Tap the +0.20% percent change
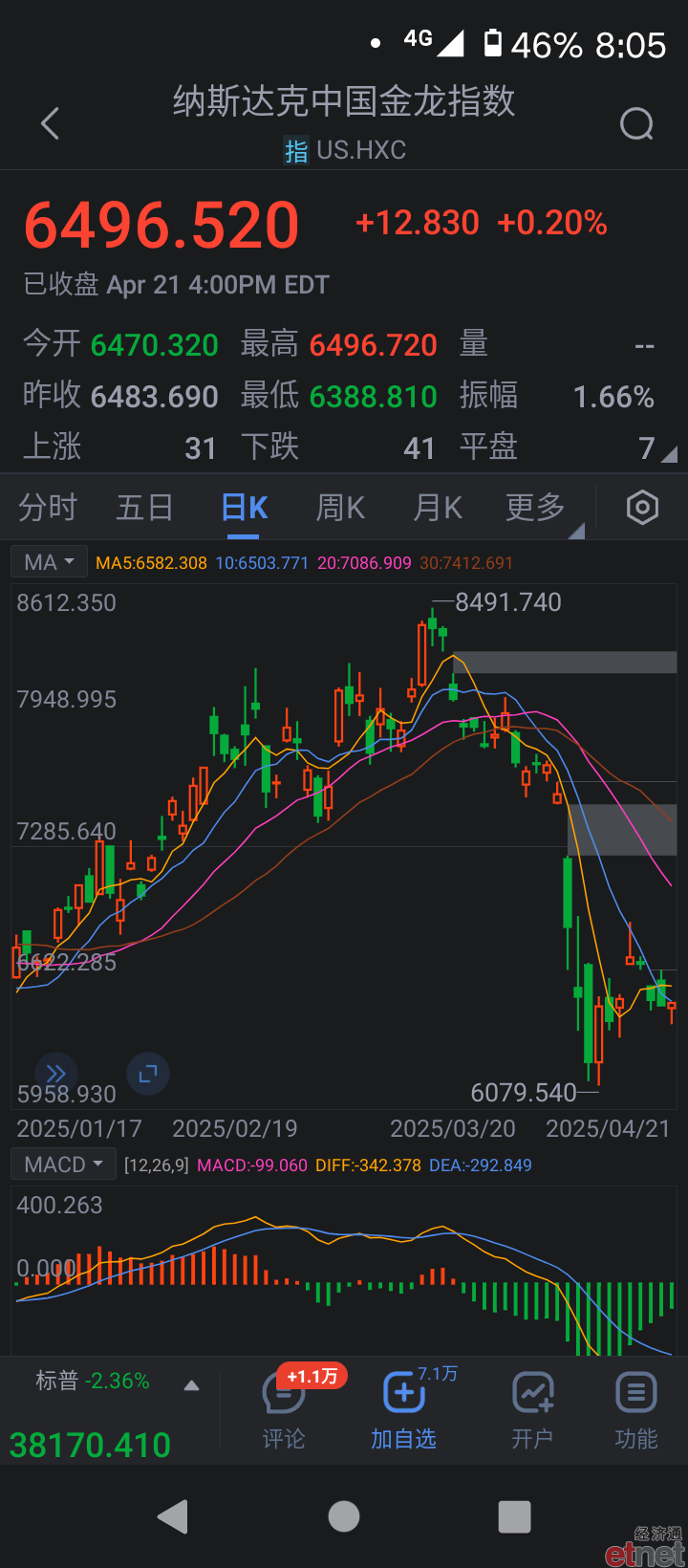The image size is (688, 1568). tap(552, 223)
